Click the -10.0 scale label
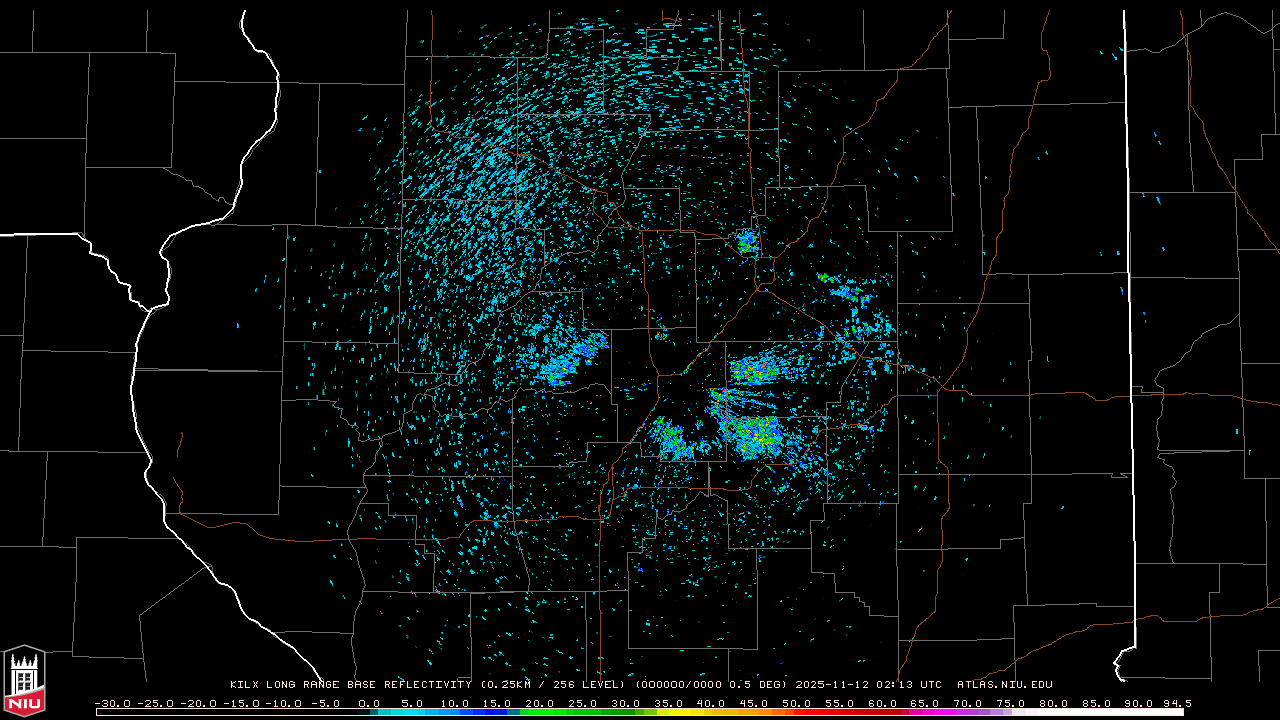The width and height of the screenshot is (1280, 720). [x=284, y=703]
